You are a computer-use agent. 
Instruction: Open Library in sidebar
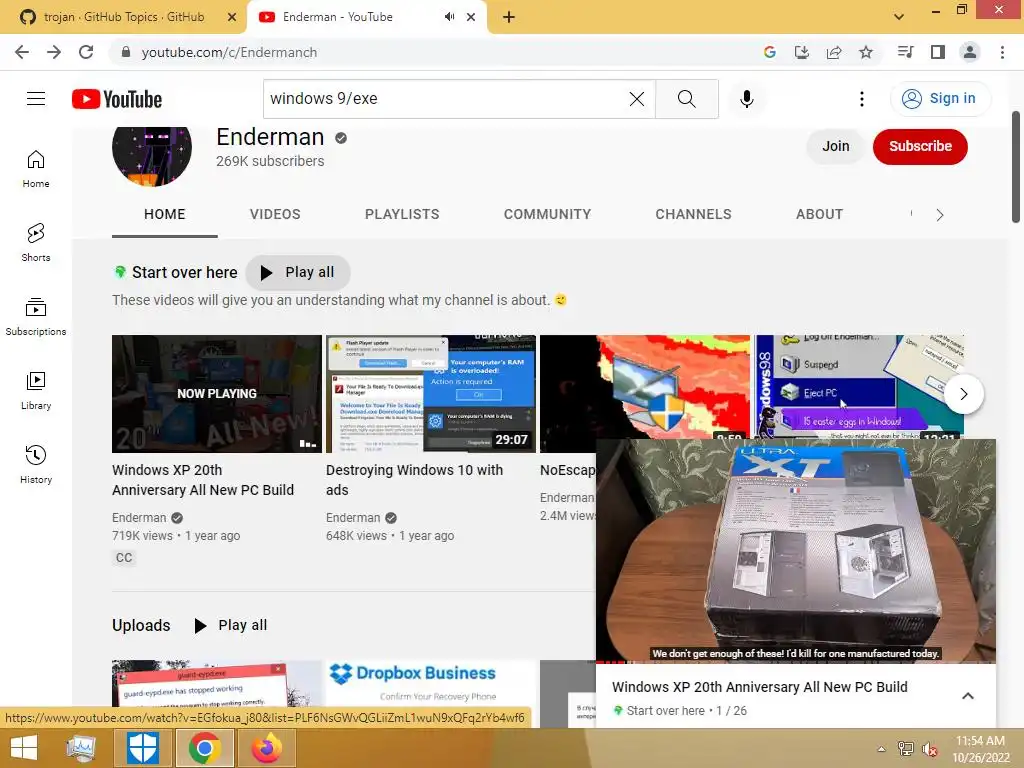36,391
